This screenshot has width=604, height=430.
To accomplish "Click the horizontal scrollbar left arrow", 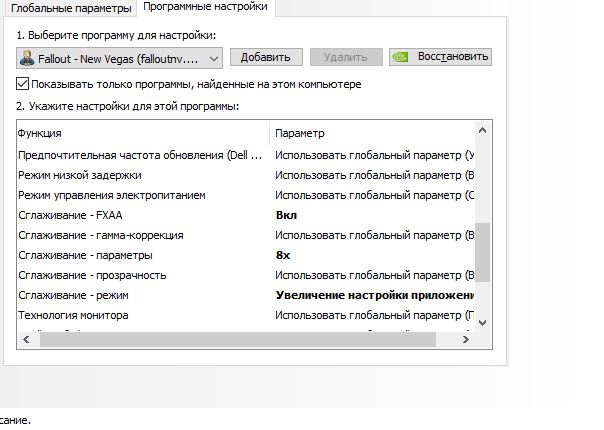I will 26,339.
